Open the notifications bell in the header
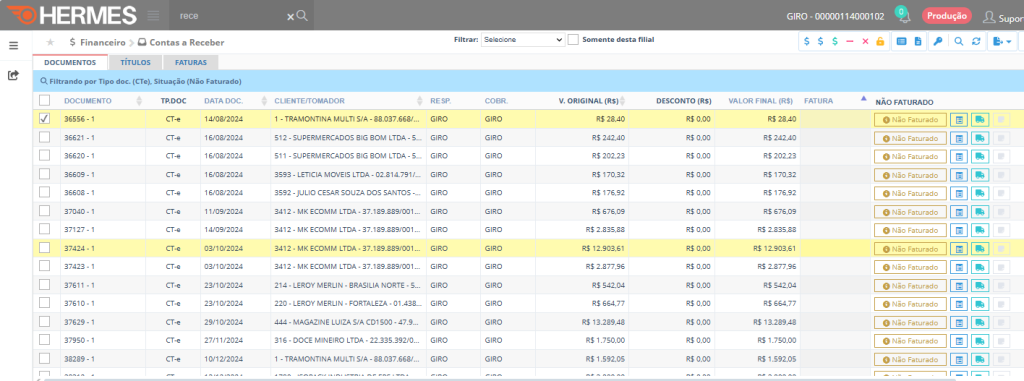1024x381 pixels. point(904,16)
